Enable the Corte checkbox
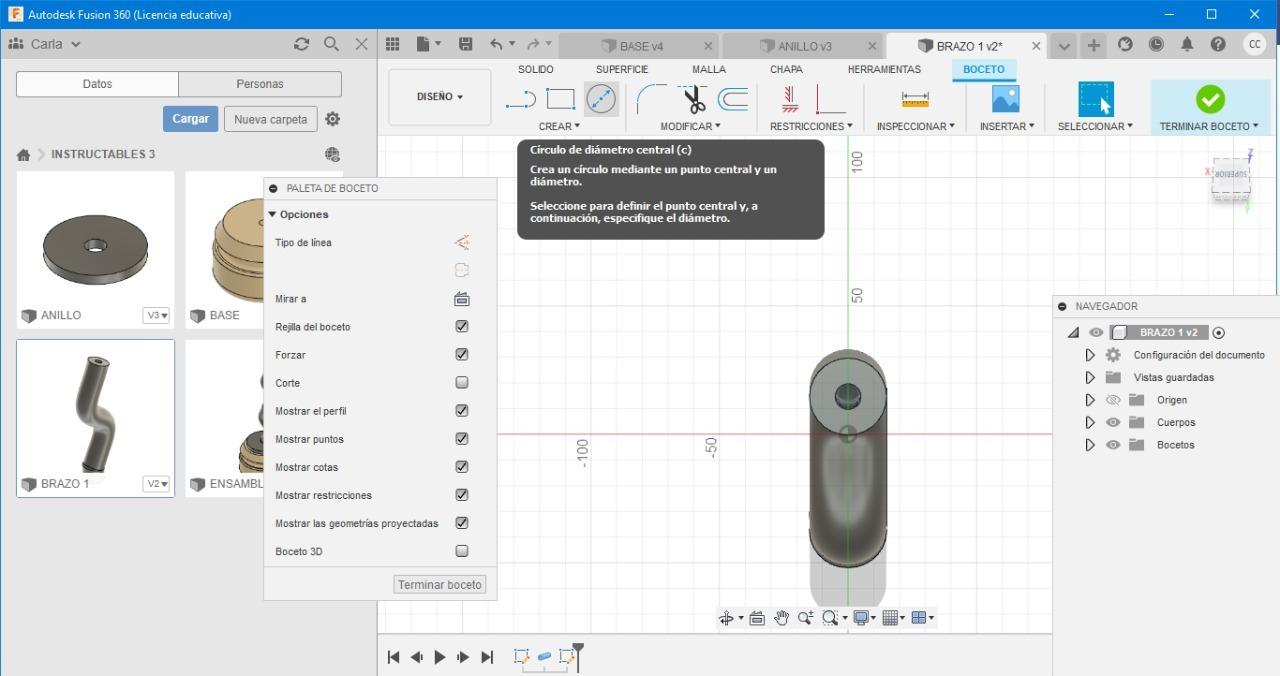 [462, 383]
